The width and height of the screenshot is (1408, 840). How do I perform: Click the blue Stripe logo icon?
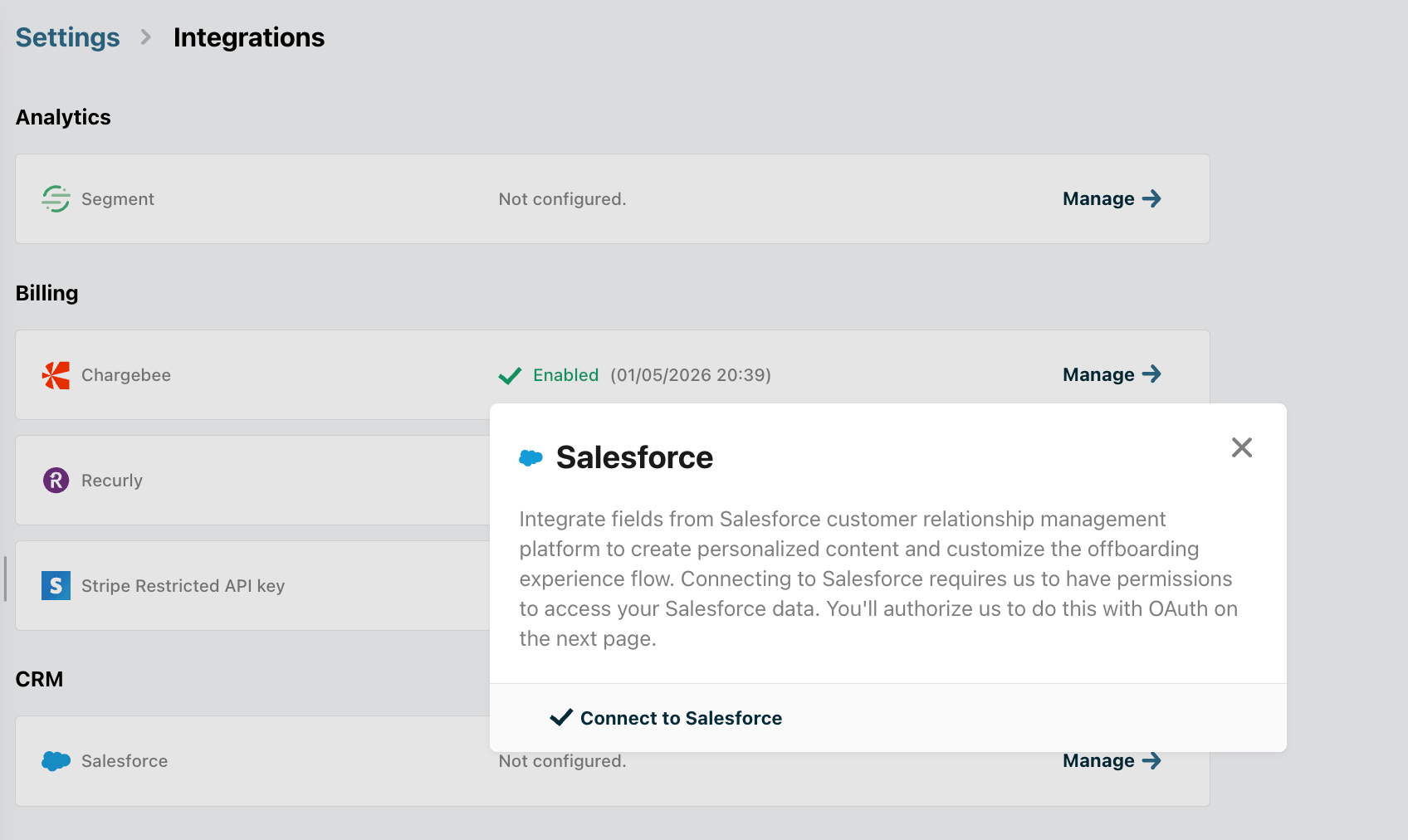pyautogui.click(x=56, y=586)
